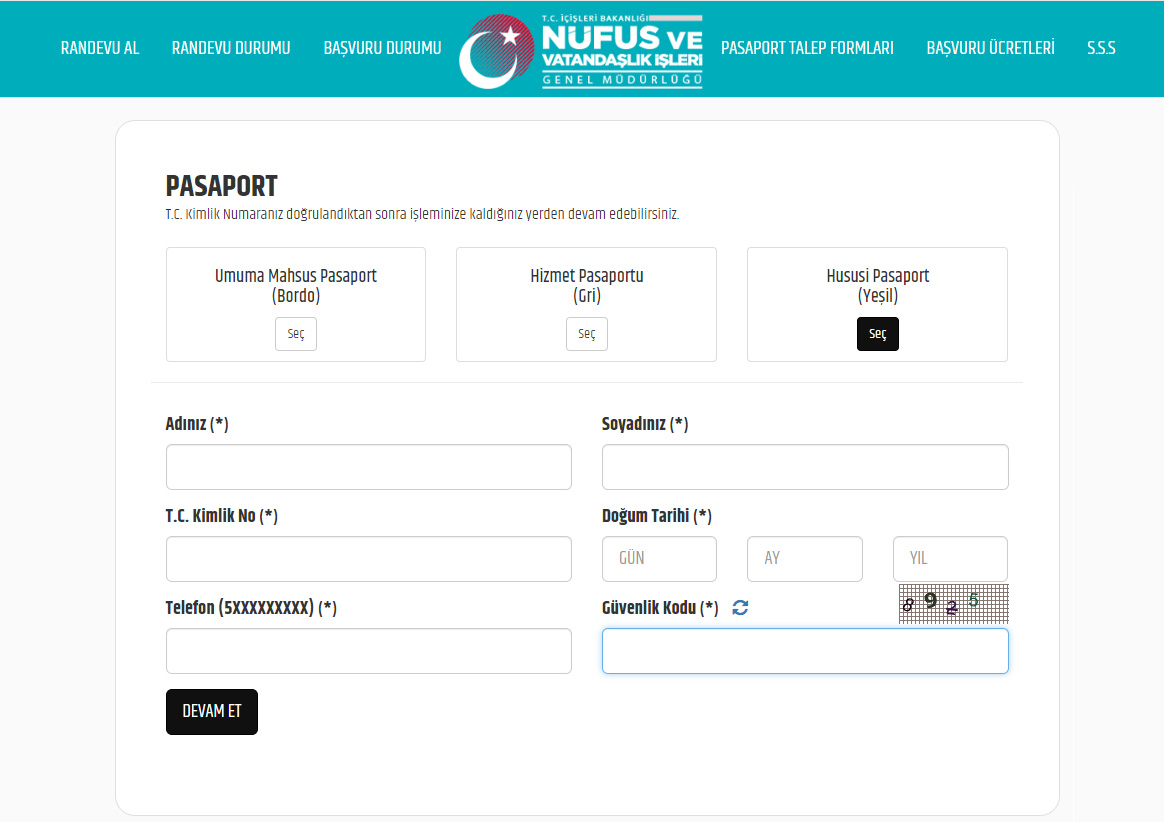Open Başvuru Durumu in navigation
Screen dimensions: 1164x822
(382, 48)
